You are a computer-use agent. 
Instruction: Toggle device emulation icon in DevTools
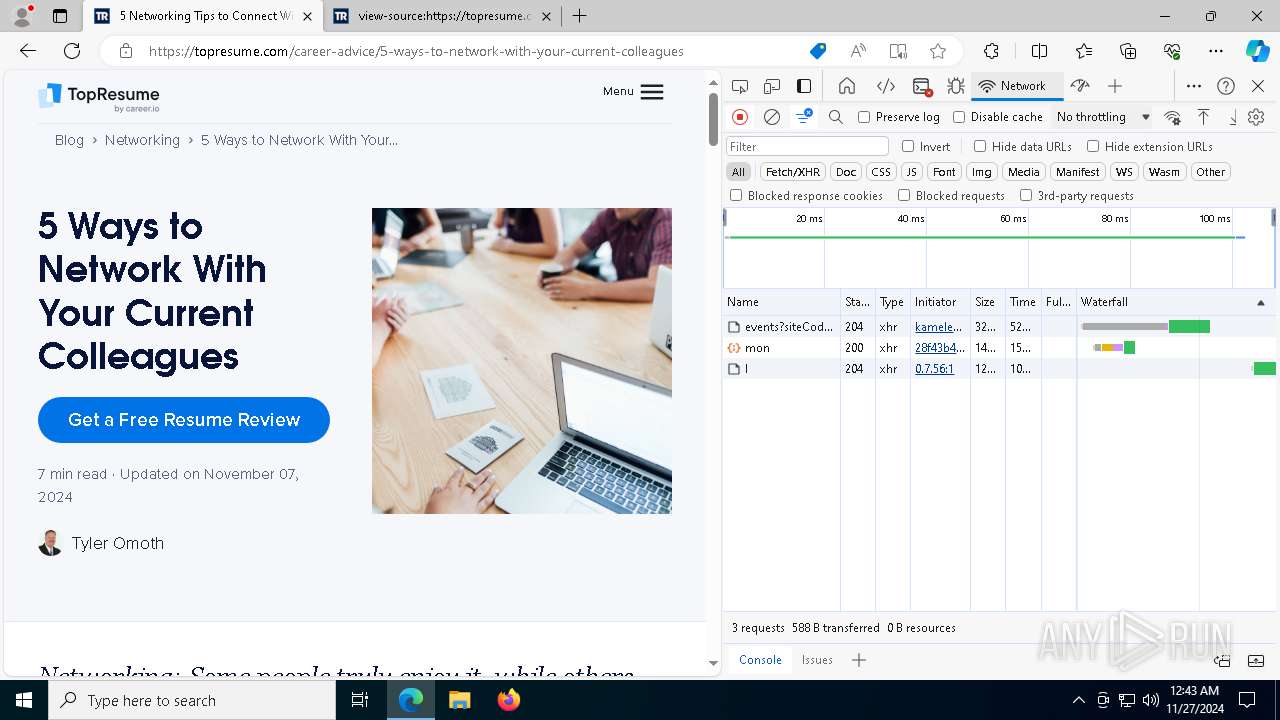click(772, 86)
